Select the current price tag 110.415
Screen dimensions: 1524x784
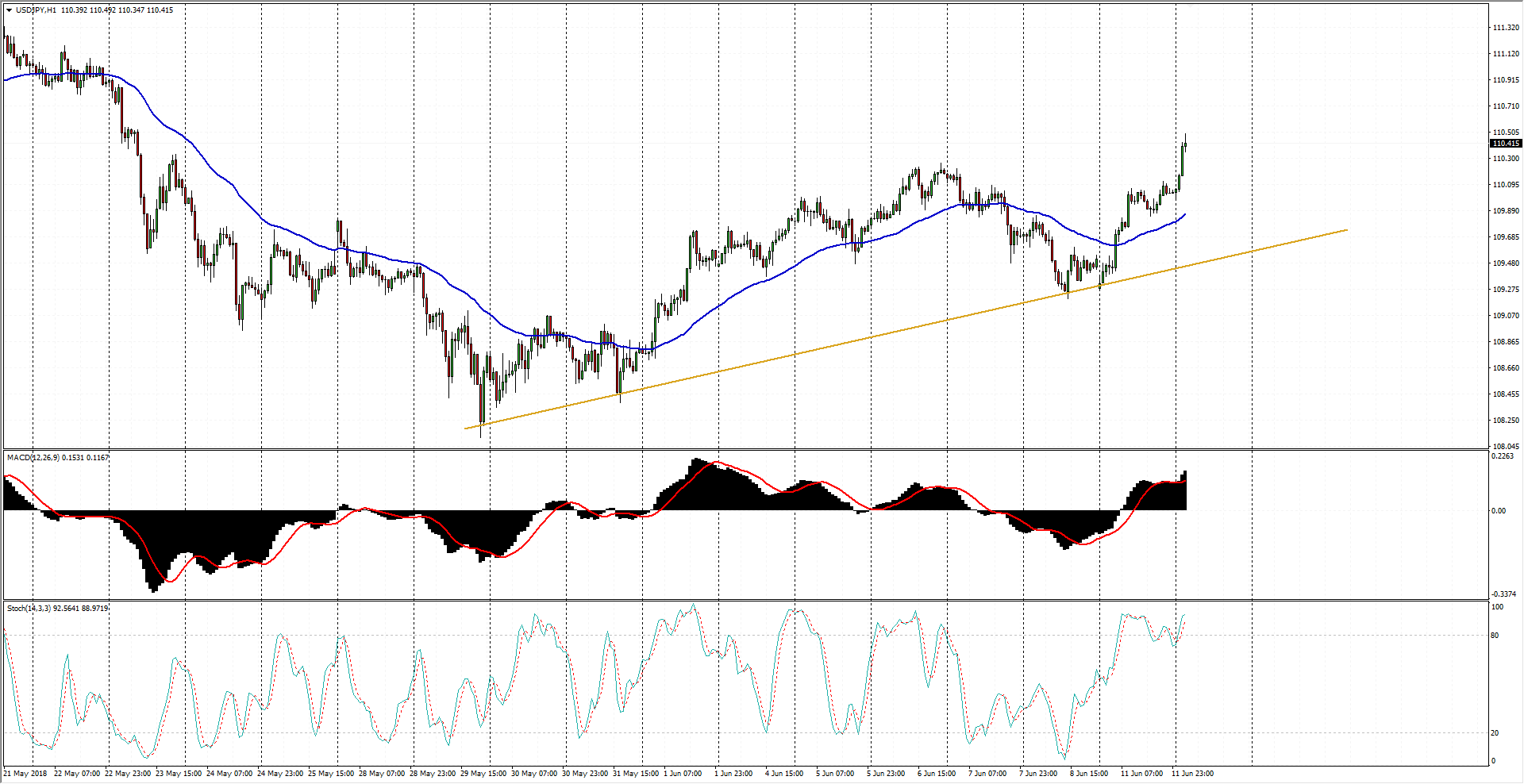click(x=1506, y=144)
